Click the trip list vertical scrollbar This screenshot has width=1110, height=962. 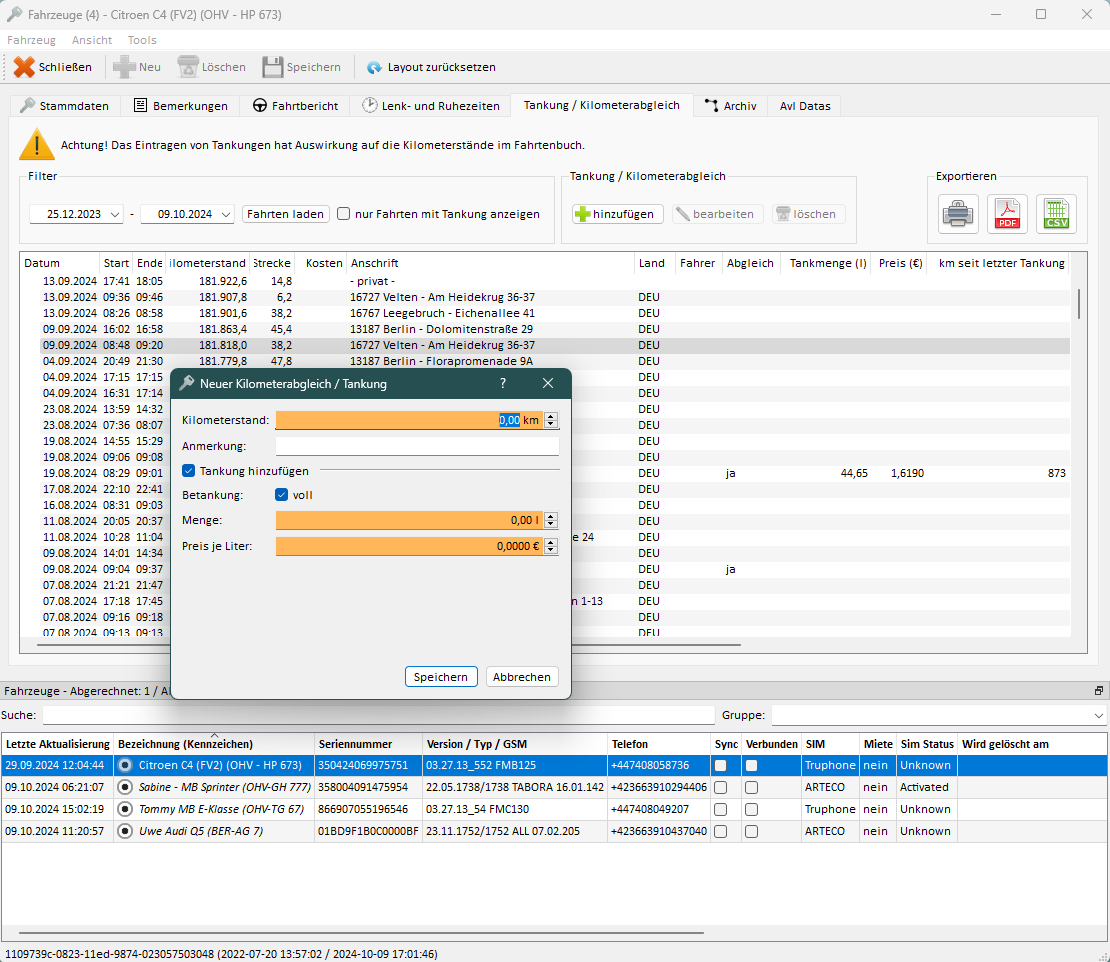pyautogui.click(x=1078, y=303)
